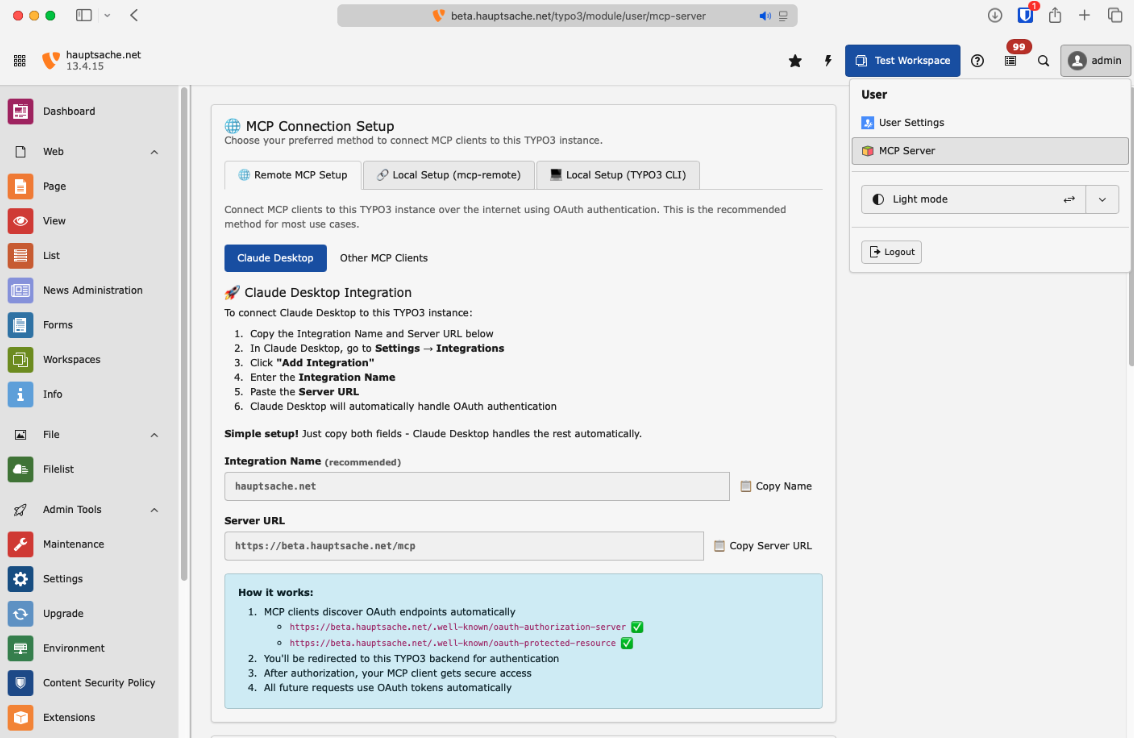Collapse the Admin Tools module group
Screen dimensions: 1134x738
click(x=154, y=510)
